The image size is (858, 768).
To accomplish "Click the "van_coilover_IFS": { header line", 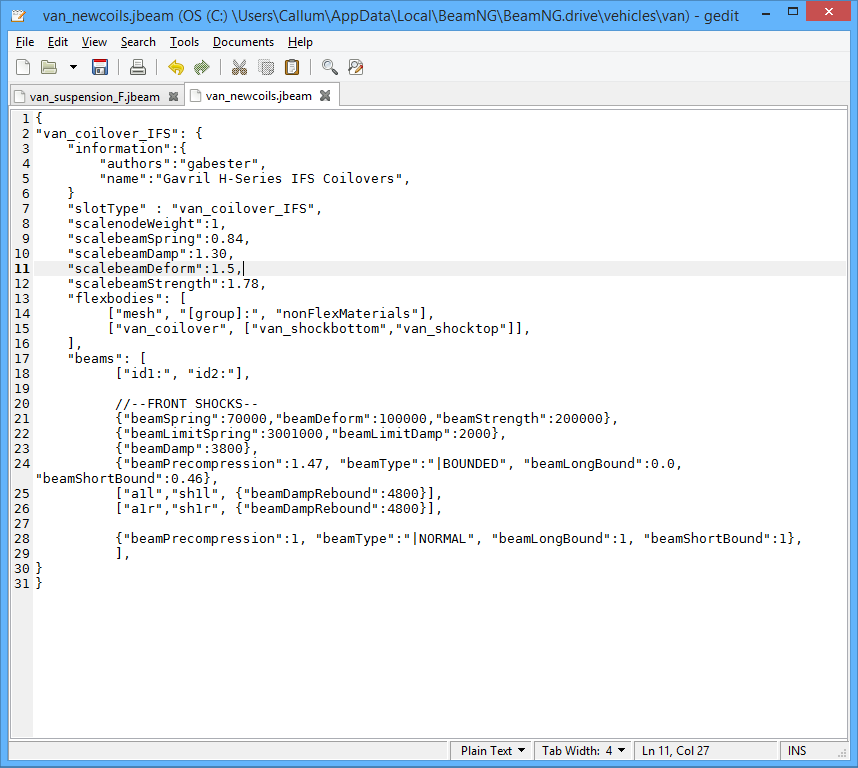I will tap(119, 133).
